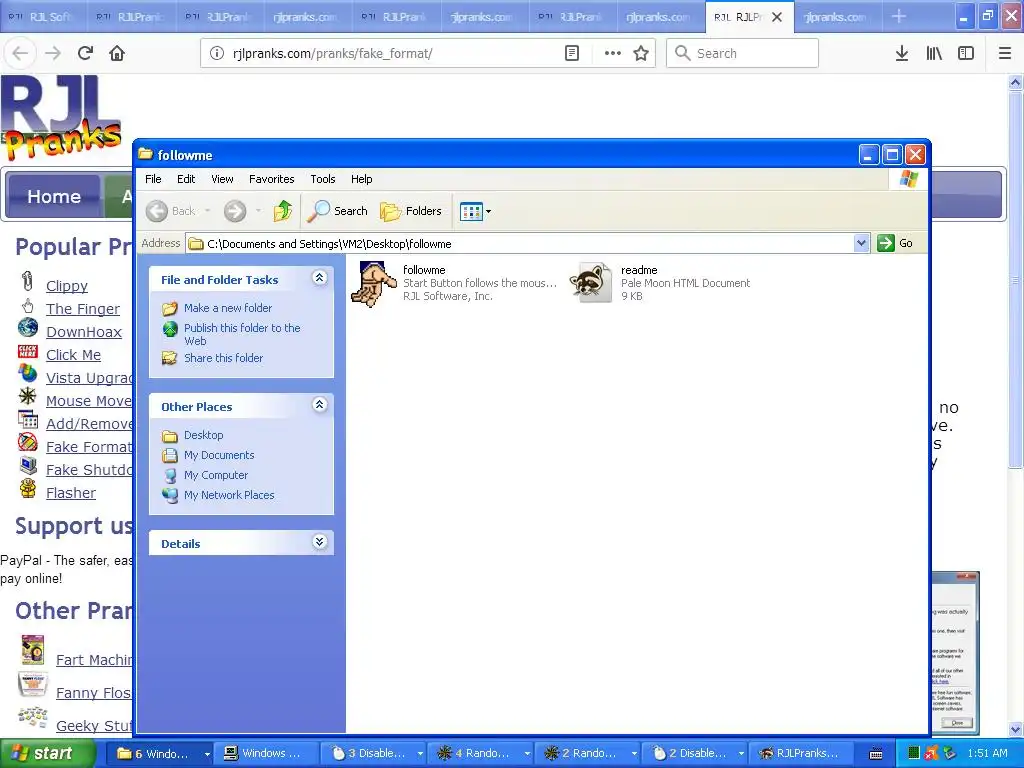The width and height of the screenshot is (1024, 768).
Task: Click the Clippy paperclip icon on webpage
Action: coord(27,281)
